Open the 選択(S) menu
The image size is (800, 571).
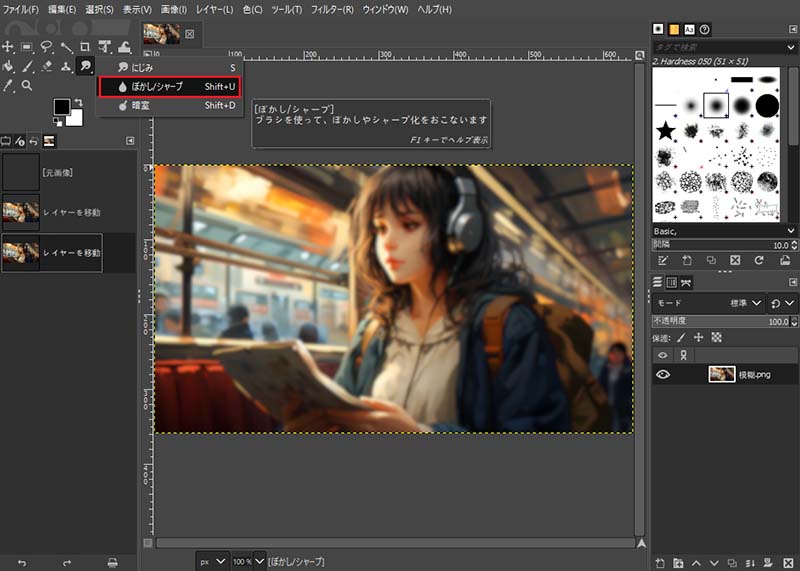coord(99,9)
